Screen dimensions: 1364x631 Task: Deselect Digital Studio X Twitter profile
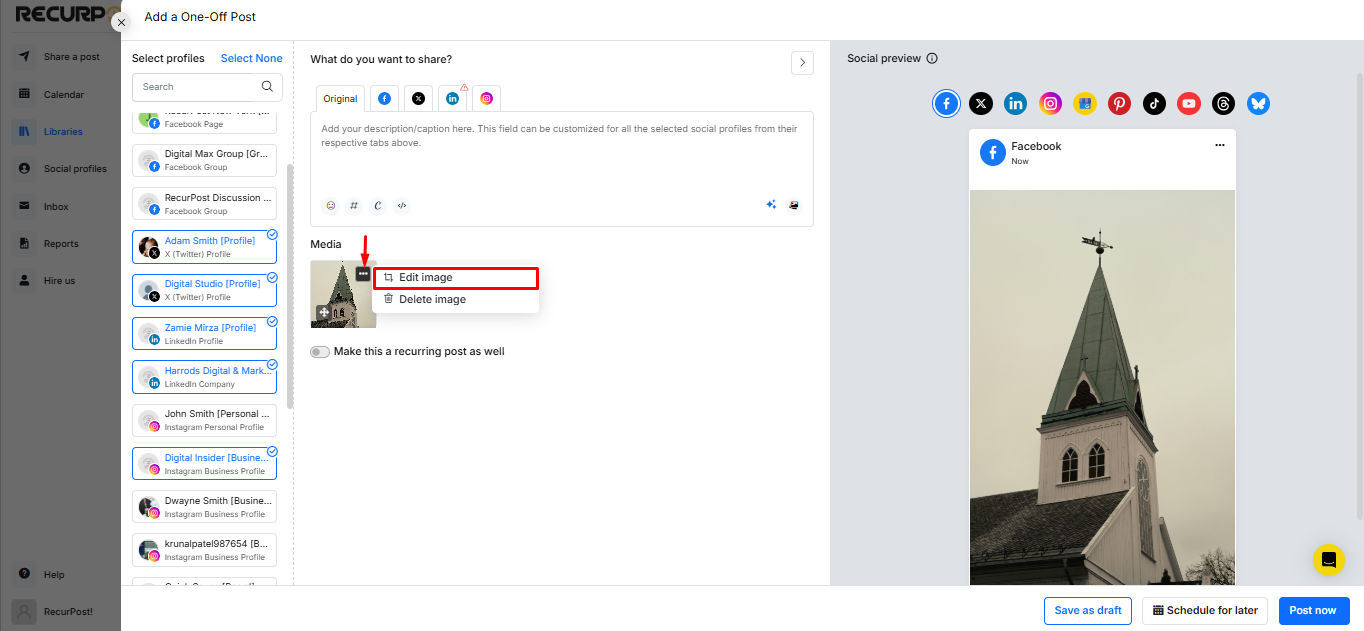pyautogui.click(x=204, y=290)
